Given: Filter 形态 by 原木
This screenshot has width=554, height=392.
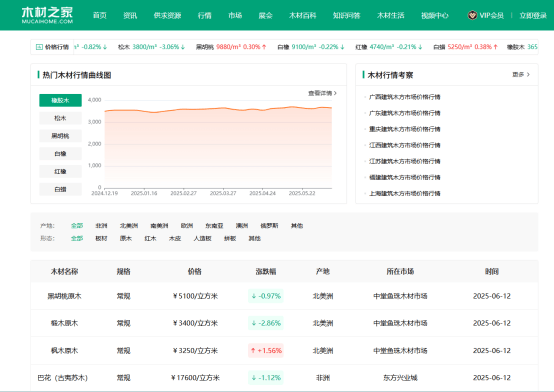Looking at the screenshot, I should pos(126,238).
